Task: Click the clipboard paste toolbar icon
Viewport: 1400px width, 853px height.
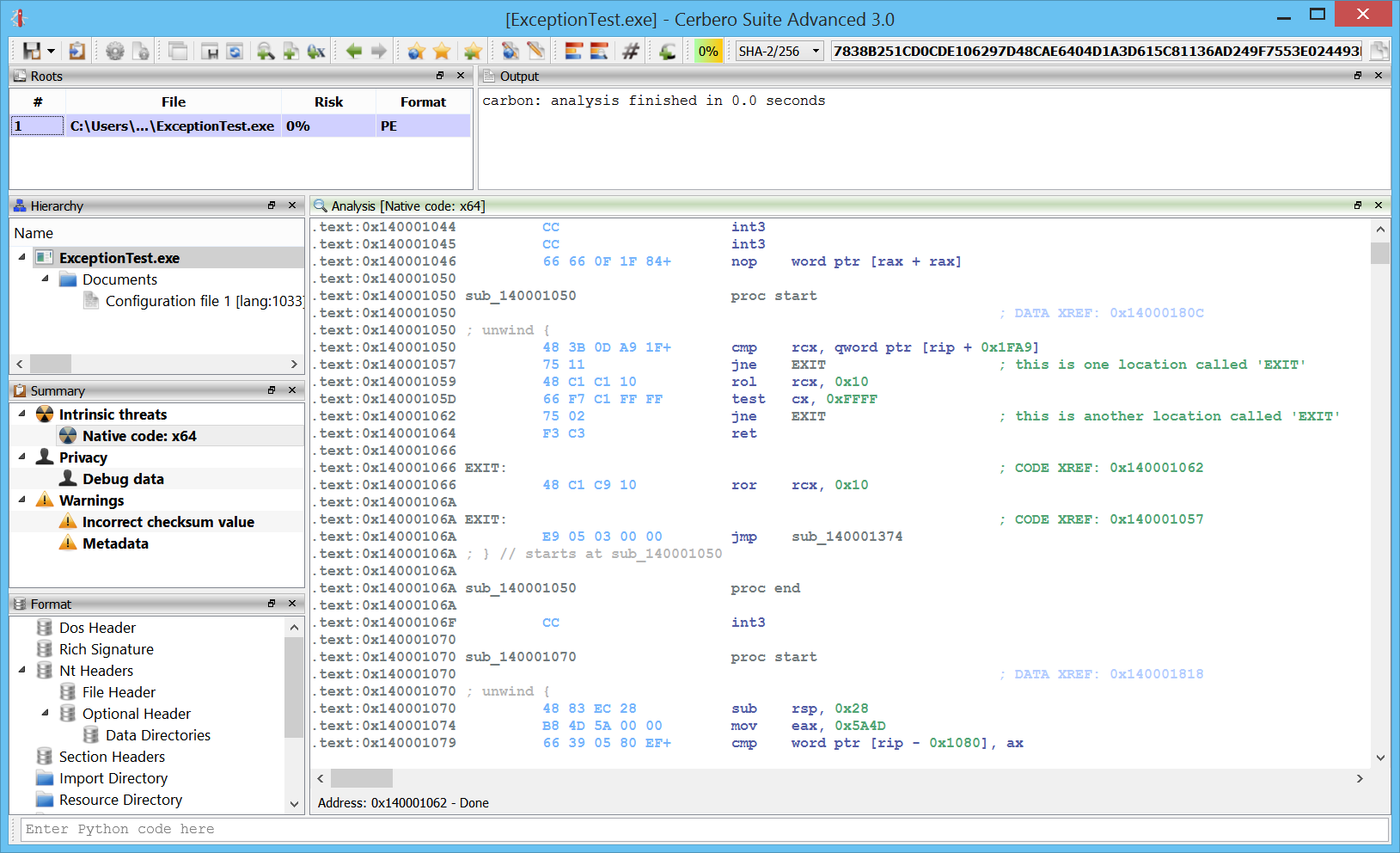Action: click(x=76, y=51)
